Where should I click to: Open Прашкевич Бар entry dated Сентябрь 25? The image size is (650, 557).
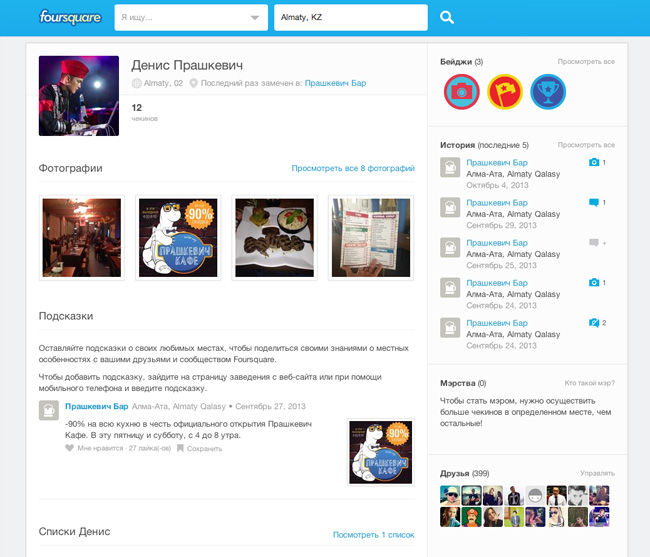tap(497, 243)
